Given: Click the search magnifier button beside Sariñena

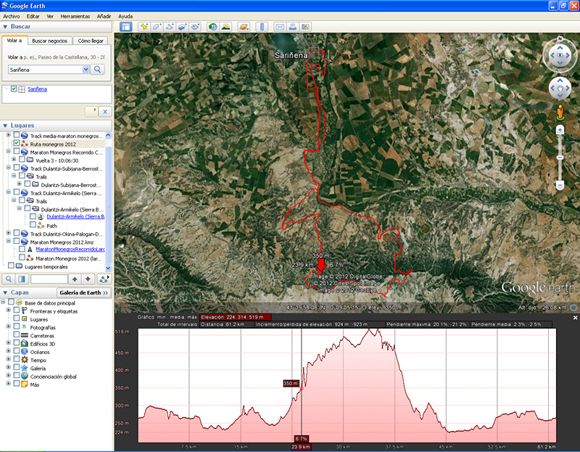Looking at the screenshot, I should (98, 69).
